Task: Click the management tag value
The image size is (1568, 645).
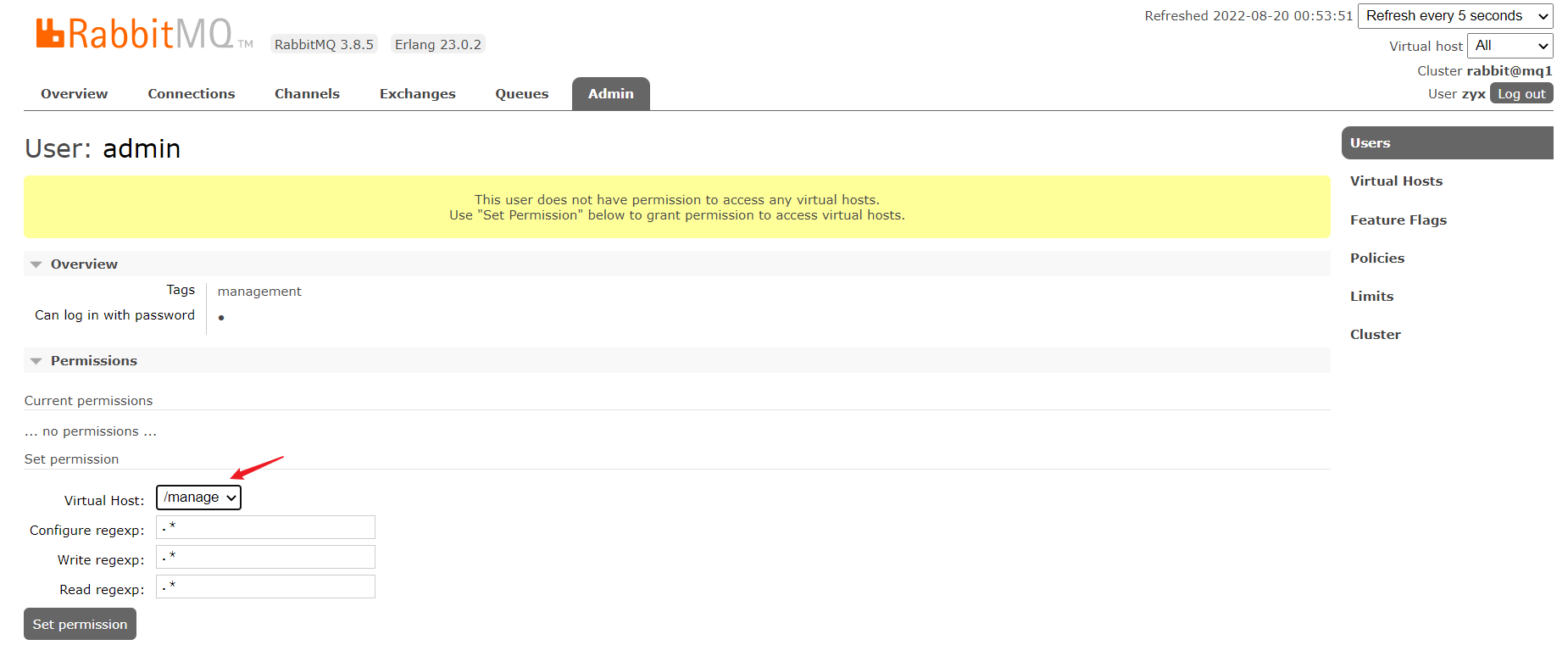Action: coord(259,292)
